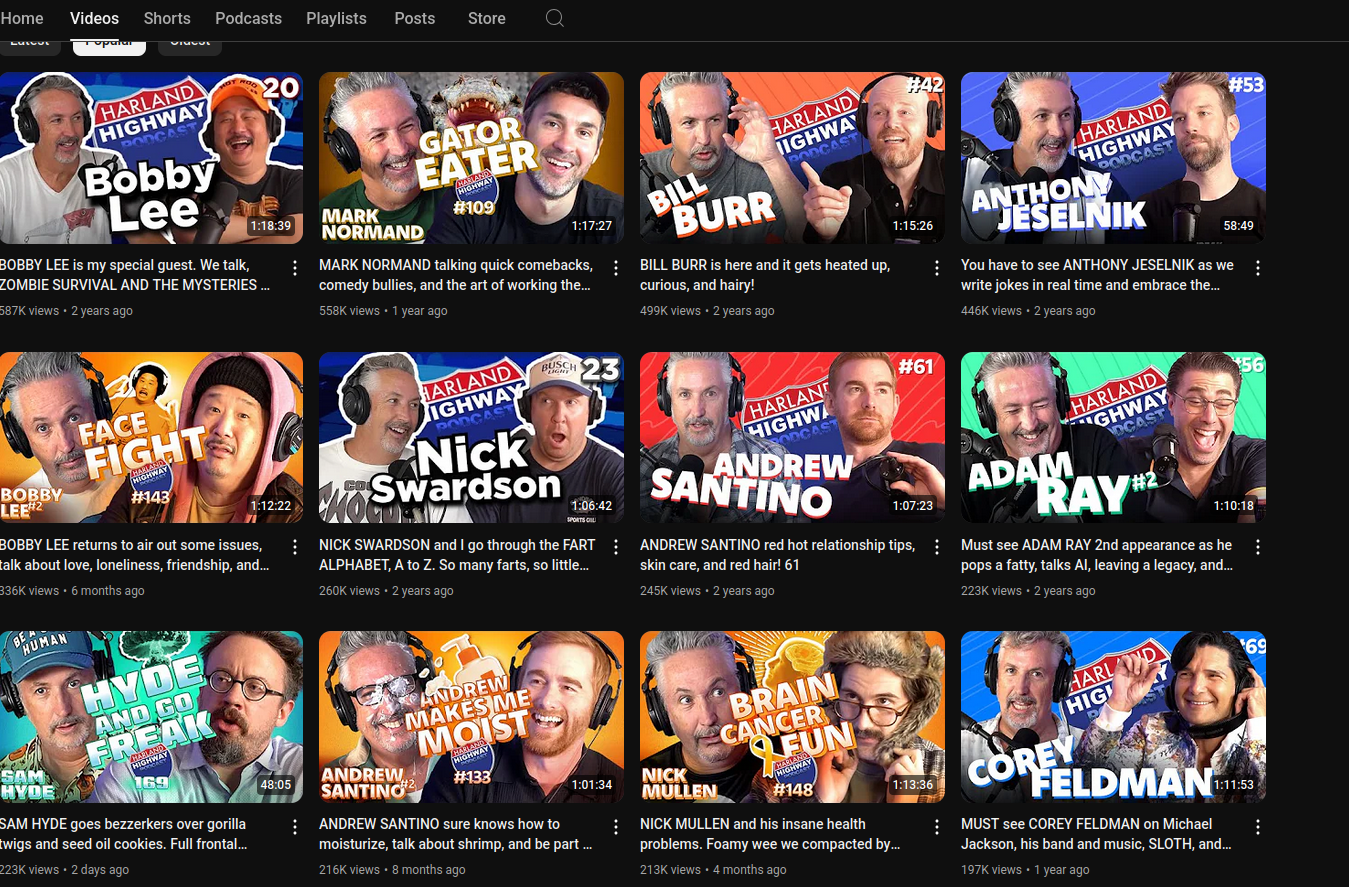Play the Andrew Santino #61 thumbnail

[792, 437]
